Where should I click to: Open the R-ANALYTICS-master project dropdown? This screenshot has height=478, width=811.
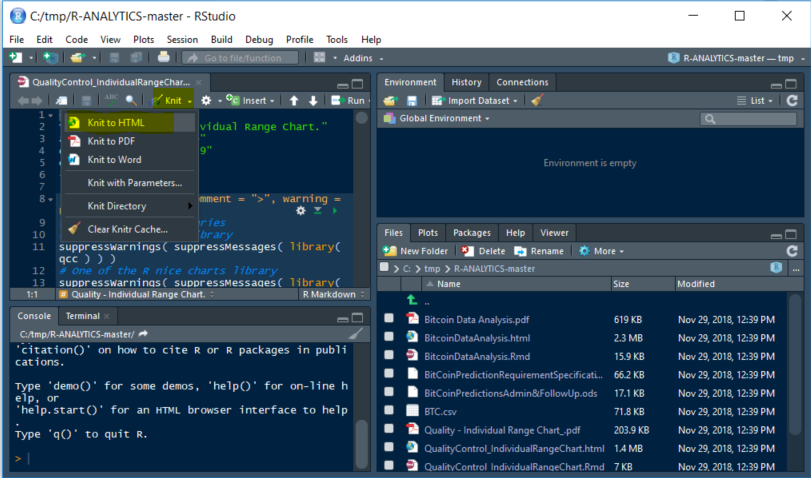pos(737,58)
